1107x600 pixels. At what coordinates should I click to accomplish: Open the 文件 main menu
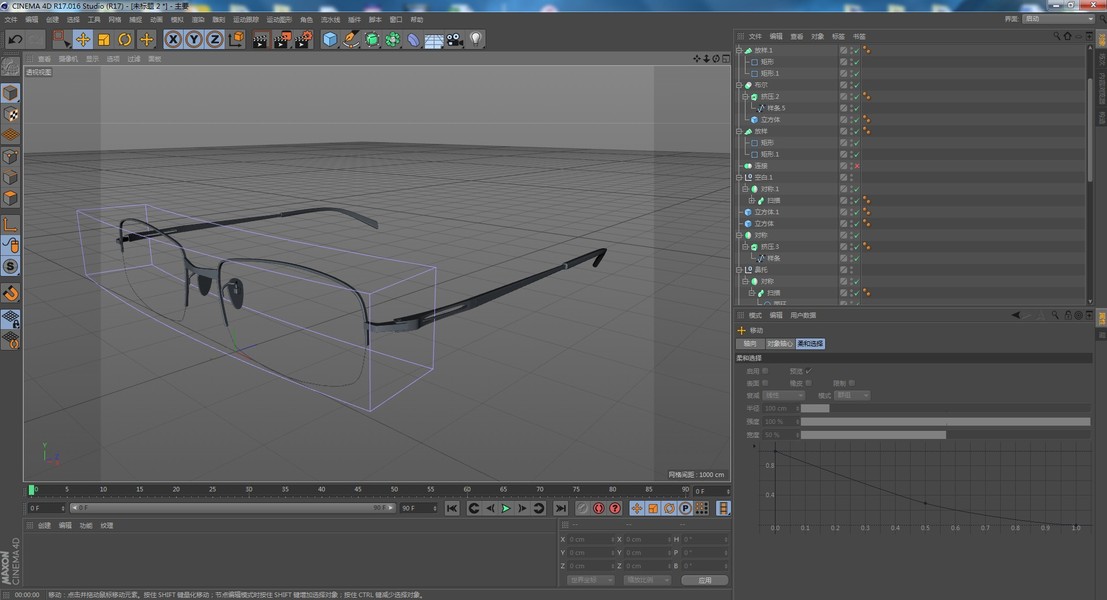coord(11,20)
